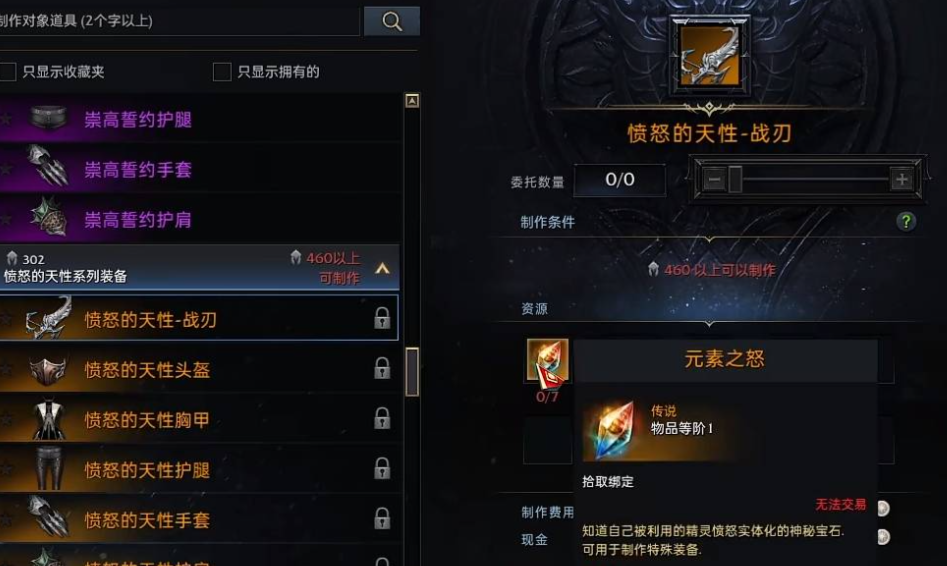Increase 委托数量 with the plus button
Image resolution: width=947 pixels, height=566 pixels.
pos(901,179)
